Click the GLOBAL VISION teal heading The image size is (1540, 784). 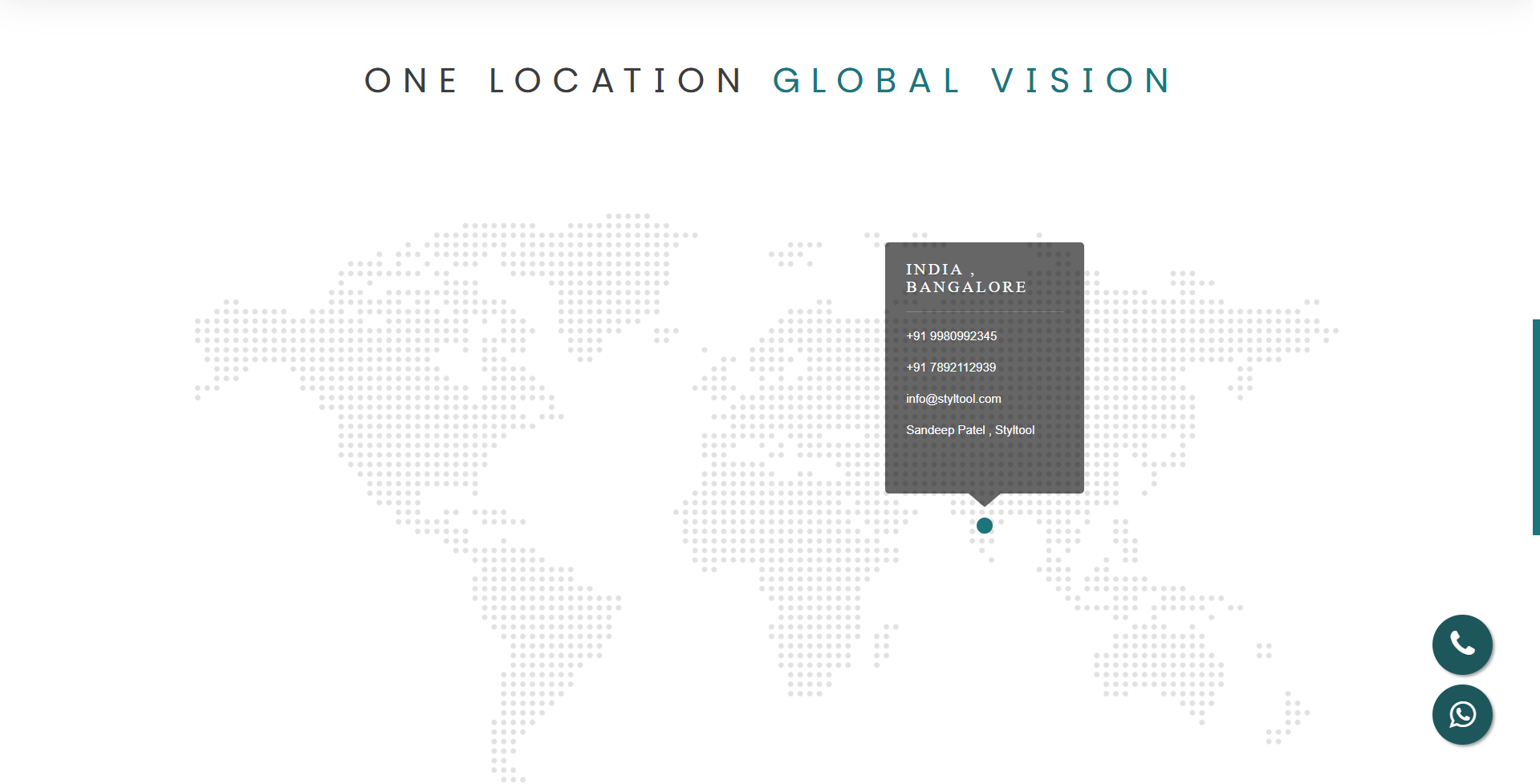coord(973,81)
